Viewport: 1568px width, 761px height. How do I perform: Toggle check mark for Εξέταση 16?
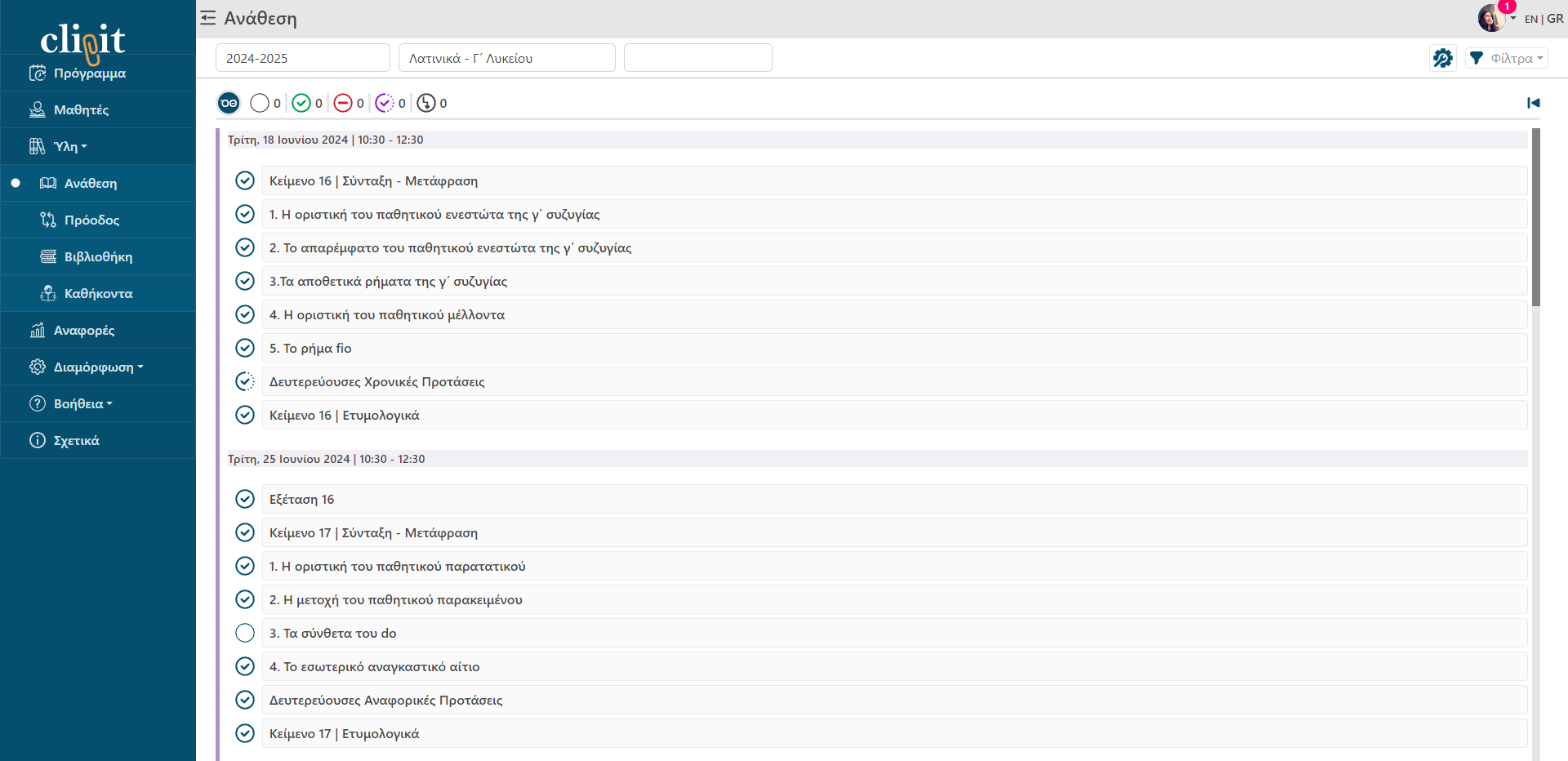(245, 499)
